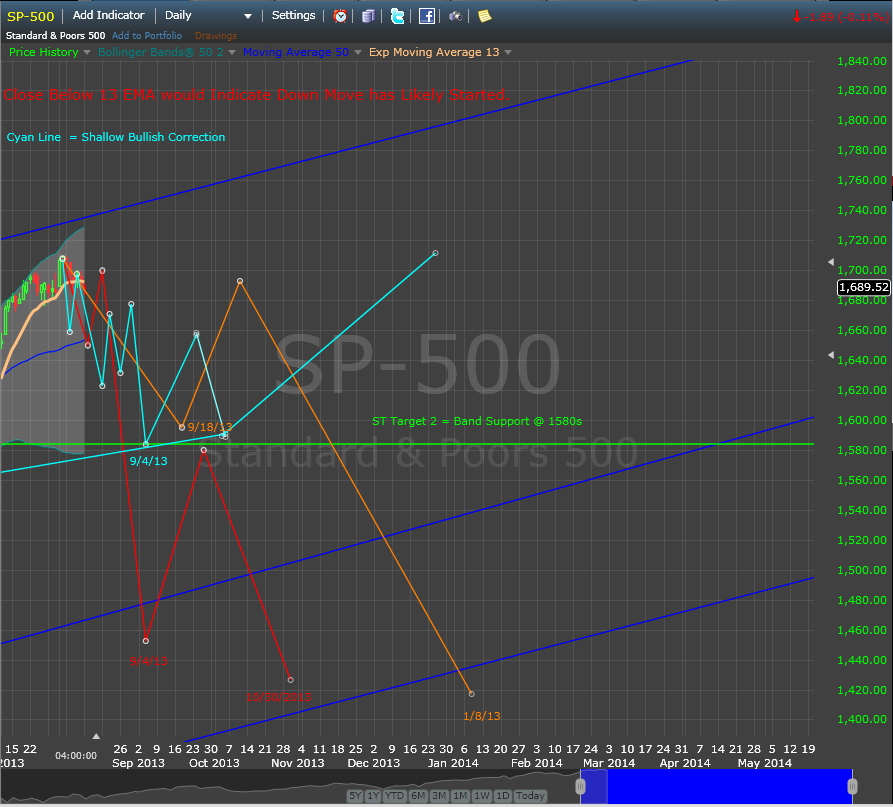Click the red 10/30/2013 date label
Image resolution: width=893 pixels, height=807 pixels.
click(278, 697)
